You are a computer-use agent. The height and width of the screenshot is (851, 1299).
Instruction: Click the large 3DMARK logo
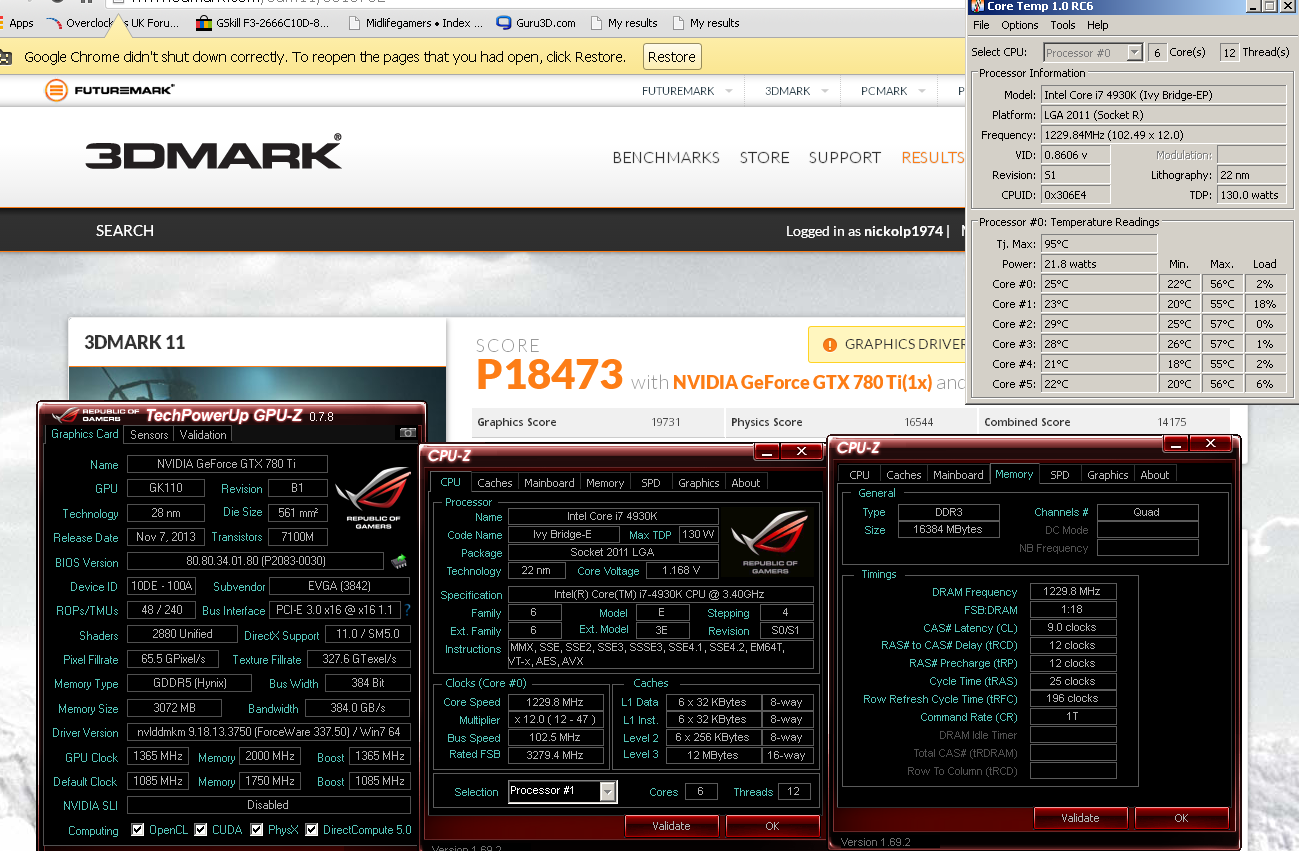213,153
